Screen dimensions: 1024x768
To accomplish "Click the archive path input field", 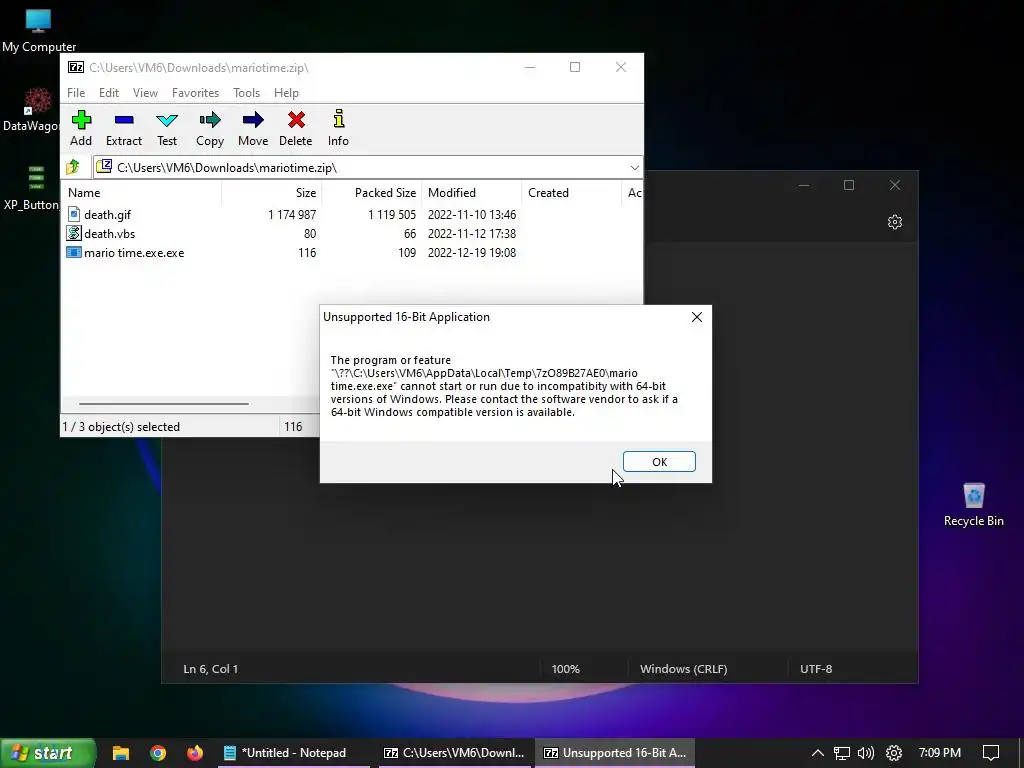I will [x=368, y=168].
